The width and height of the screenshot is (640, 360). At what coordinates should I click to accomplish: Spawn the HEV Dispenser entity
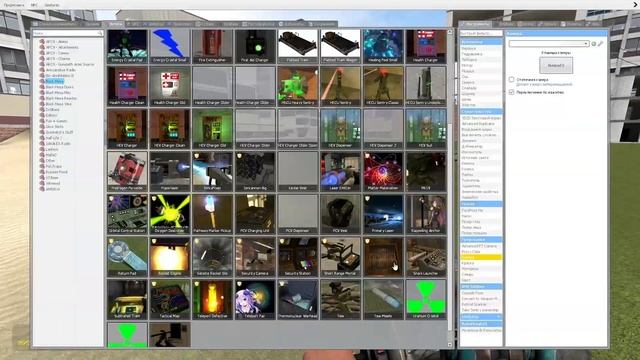tap(340, 129)
